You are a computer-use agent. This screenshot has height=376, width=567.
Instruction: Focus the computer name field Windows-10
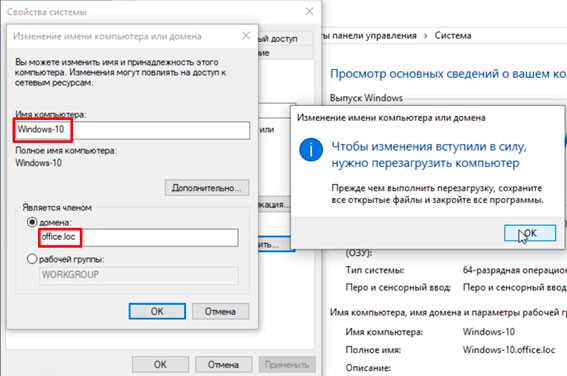click(x=132, y=130)
